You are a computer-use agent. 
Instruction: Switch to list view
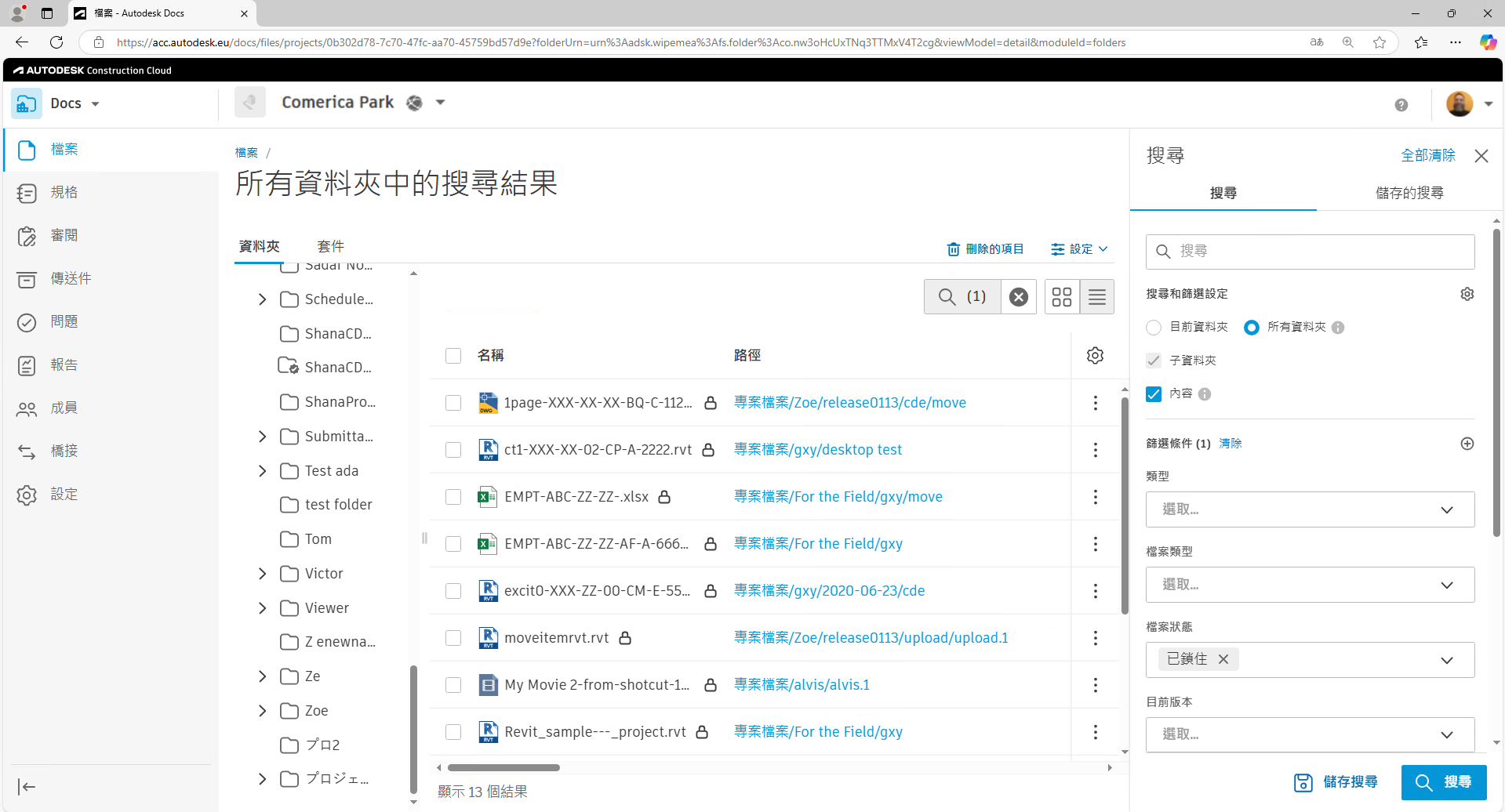click(1097, 297)
